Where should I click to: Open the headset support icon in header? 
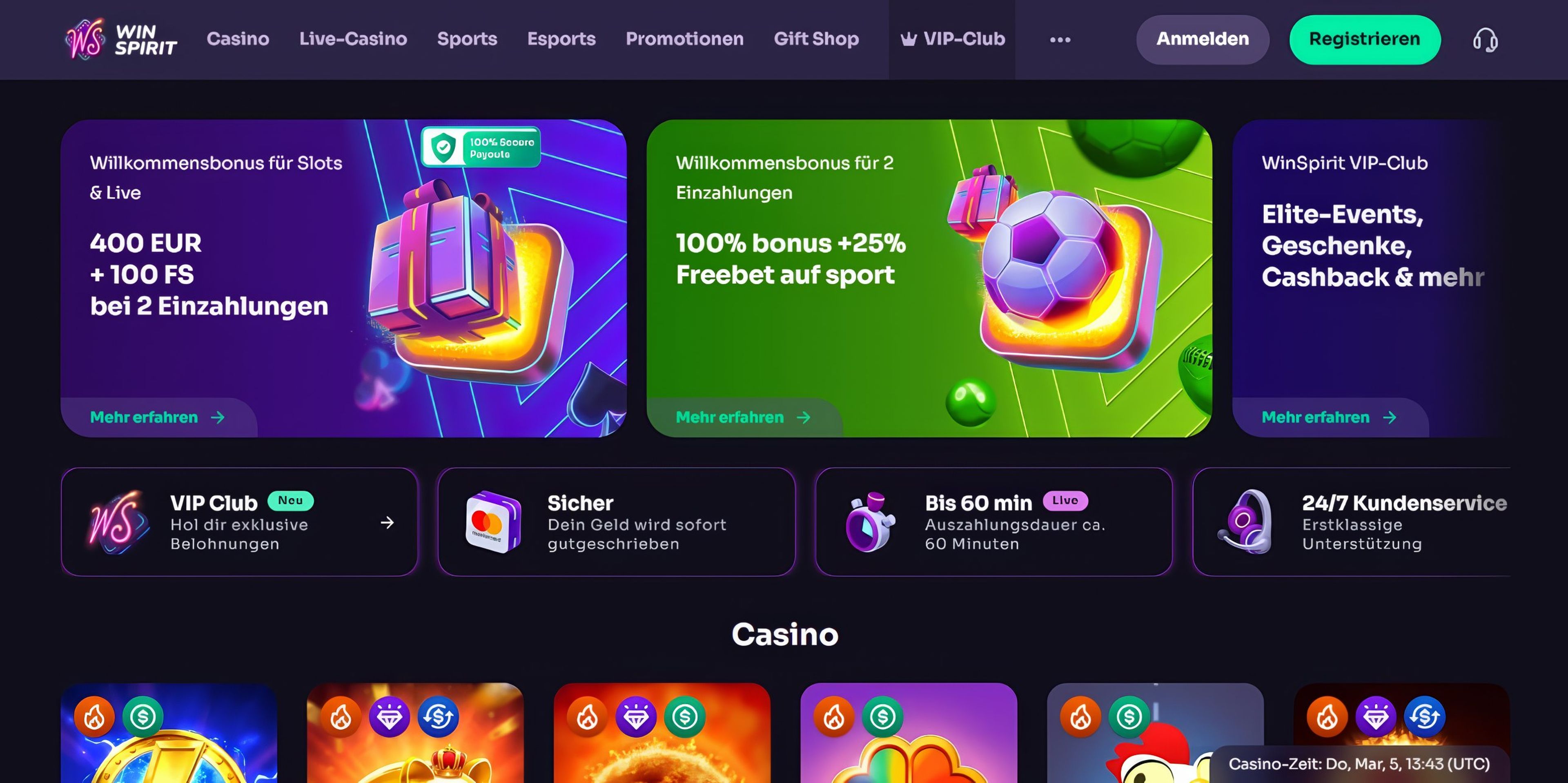(x=1485, y=40)
